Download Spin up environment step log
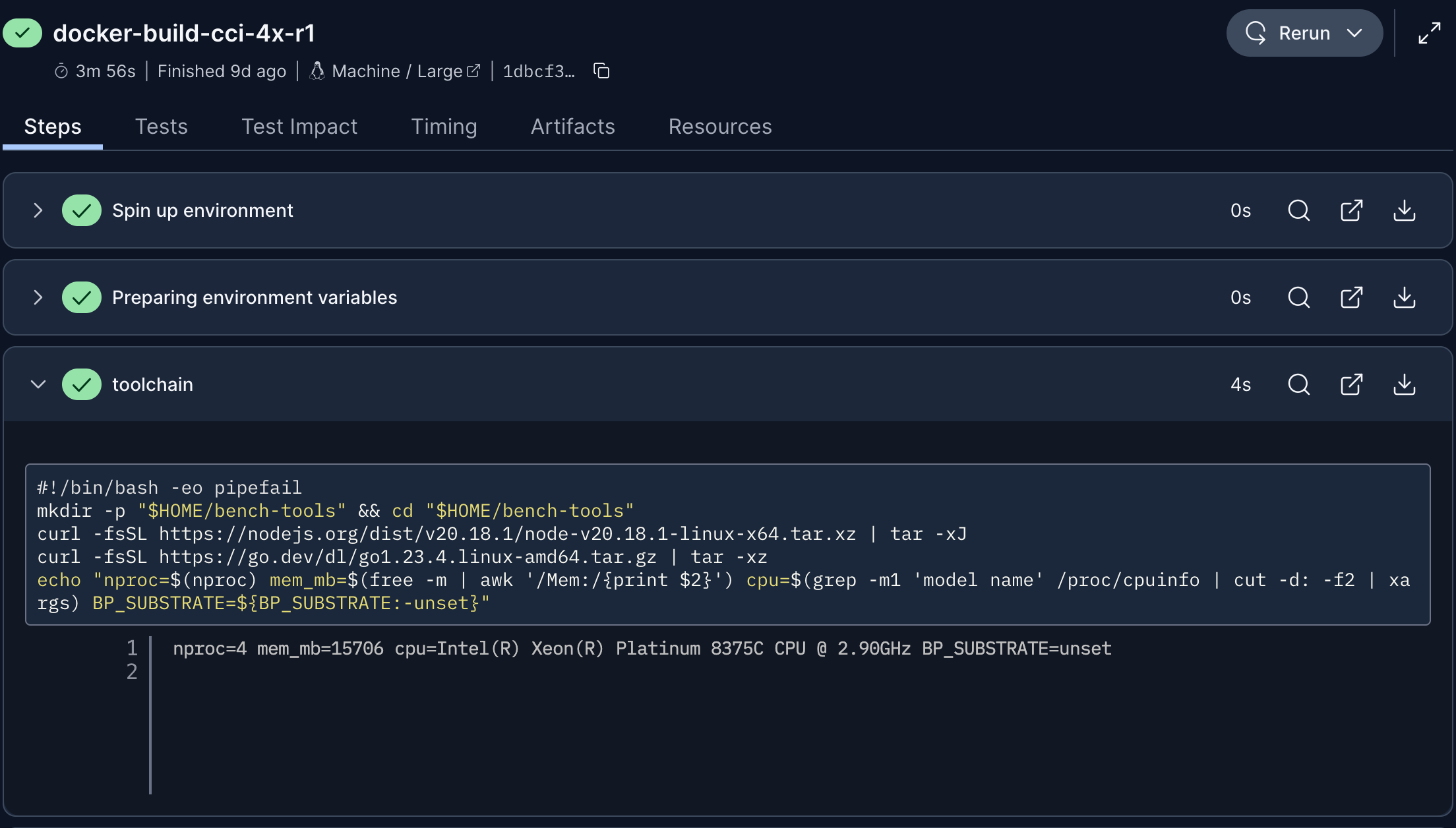 pyautogui.click(x=1405, y=211)
